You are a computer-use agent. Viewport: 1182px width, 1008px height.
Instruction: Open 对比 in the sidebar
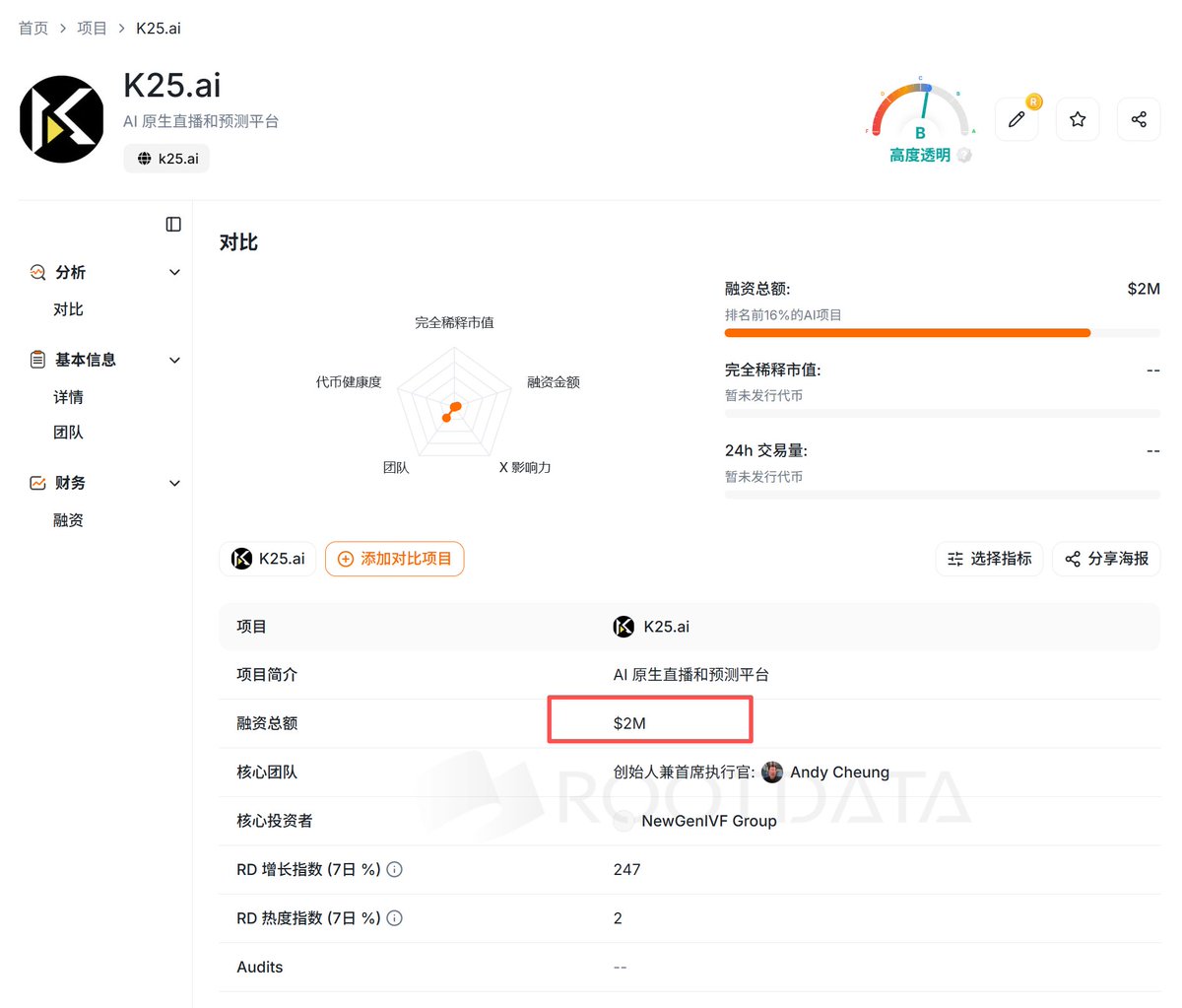68,309
